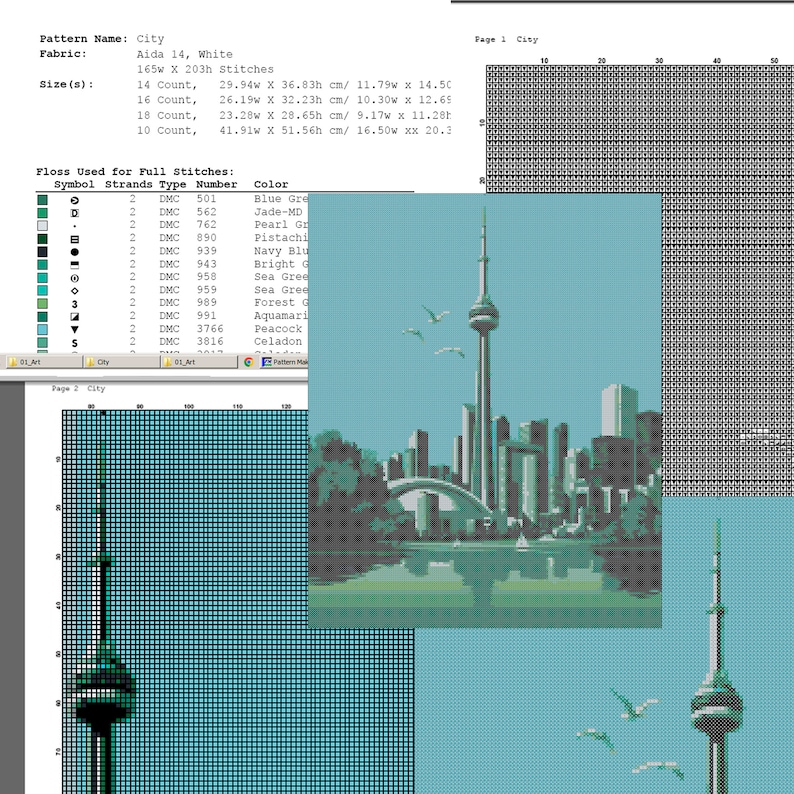Open the City folder taskbar button
794x794 pixels.
point(122,362)
